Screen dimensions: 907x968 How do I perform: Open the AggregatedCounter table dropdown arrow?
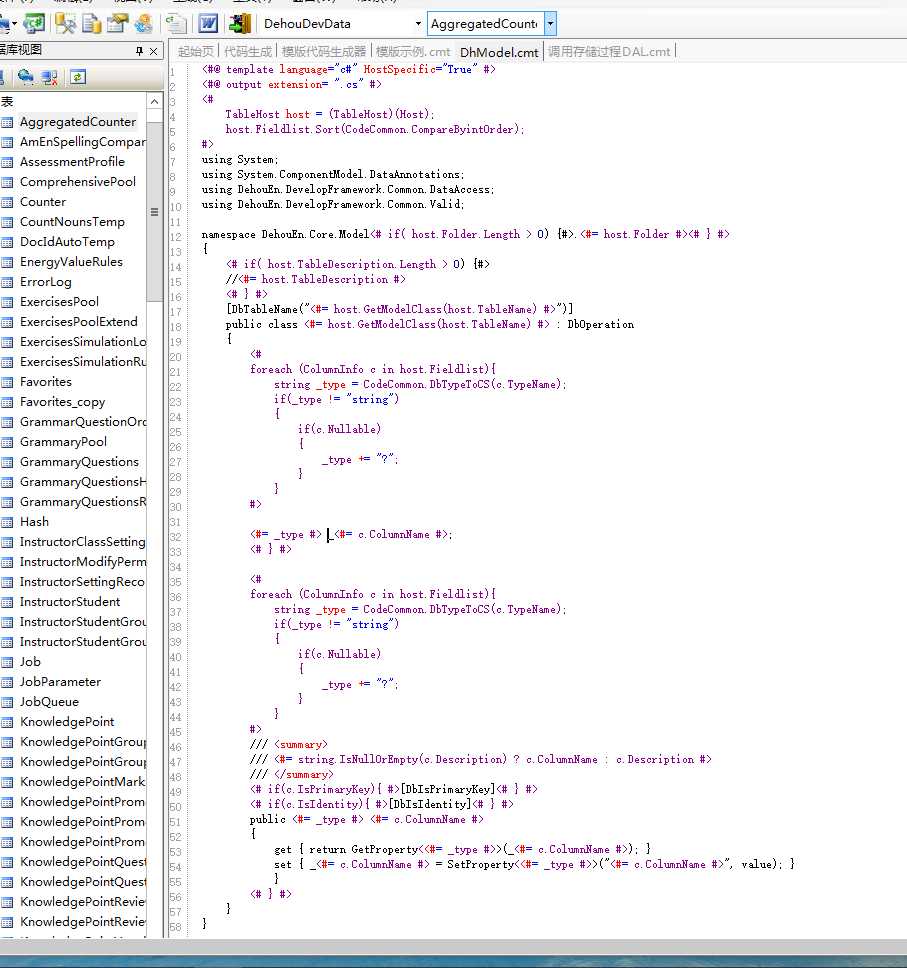(x=550, y=23)
